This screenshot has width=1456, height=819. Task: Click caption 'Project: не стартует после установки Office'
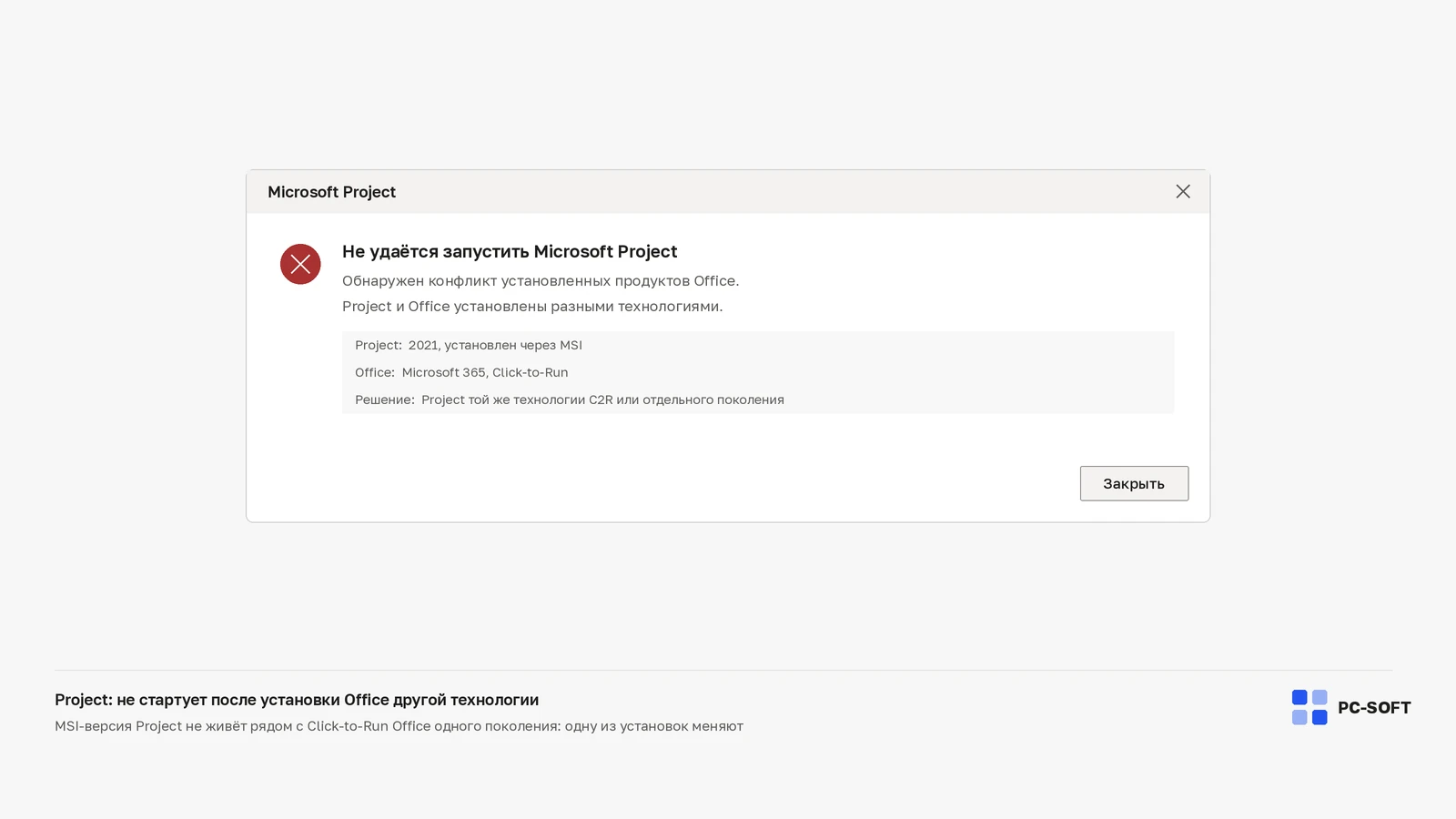point(297,700)
